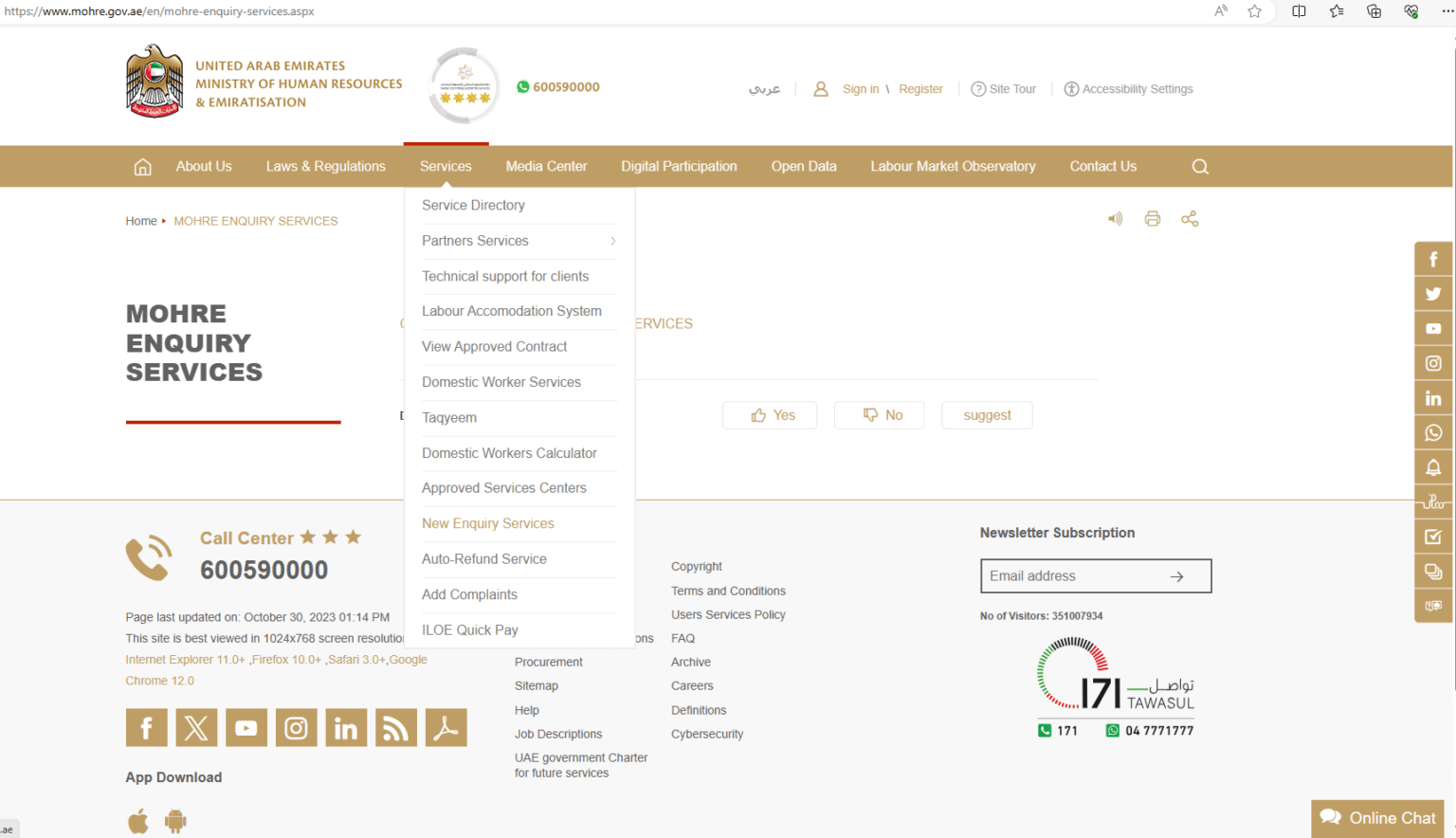This screenshot has height=838, width=1456.
Task: Select New Enquiry Services from Services menu
Action: coord(488,523)
